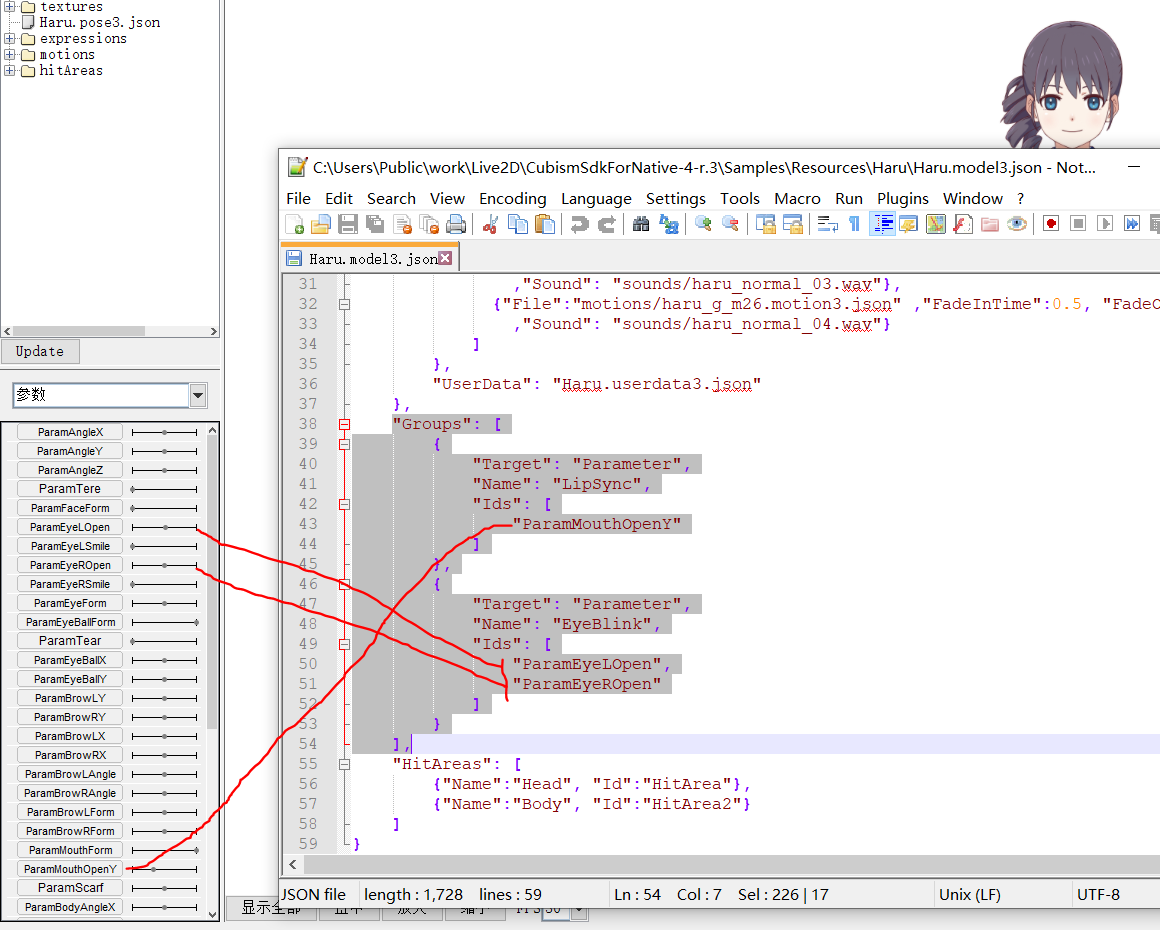Image resolution: width=1160 pixels, height=930 pixels.
Task: Click the Zoom In magnifier icon
Action: (704, 224)
